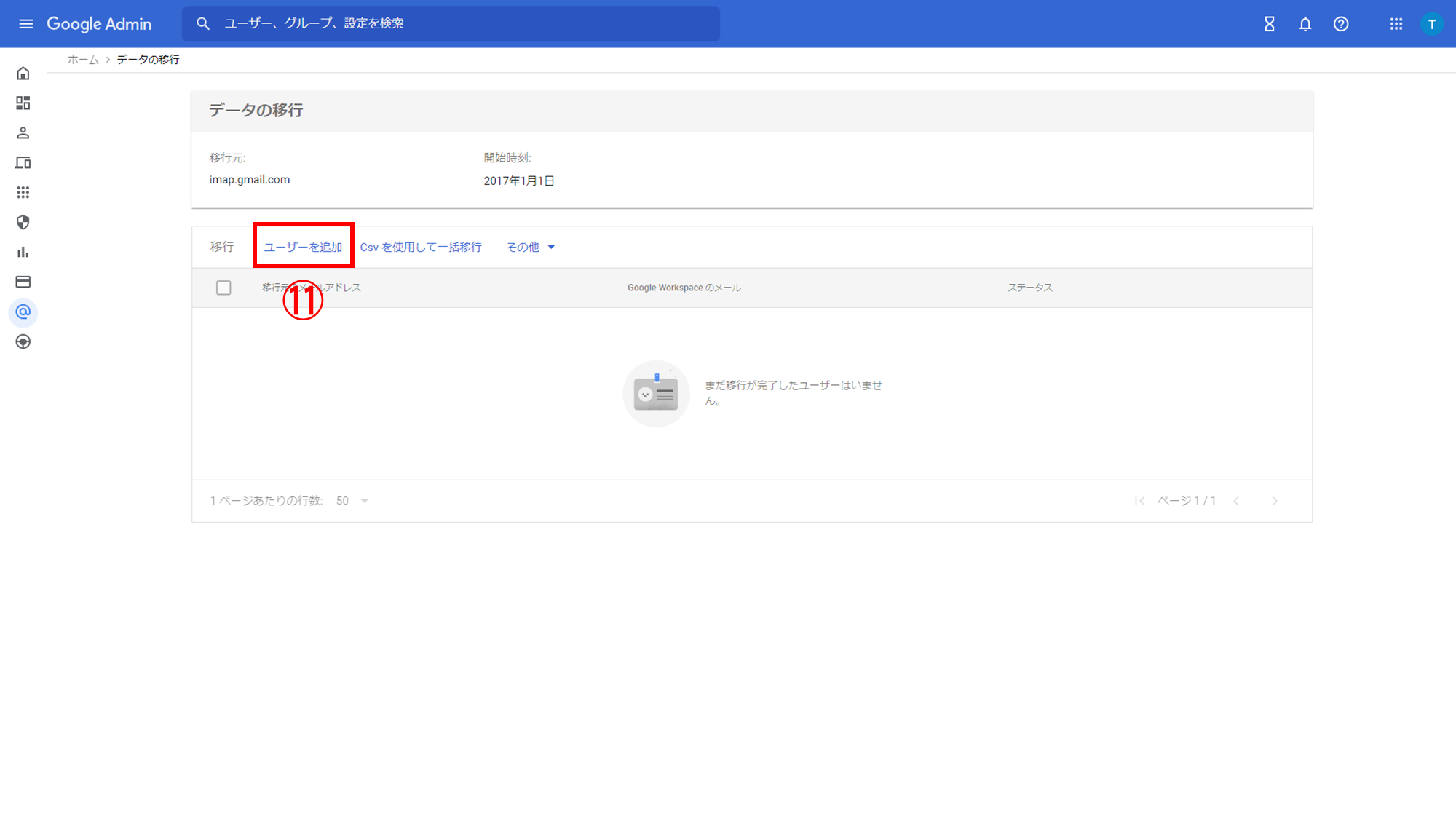Open the globe sidebar icon at the bottom

pyautogui.click(x=23, y=342)
